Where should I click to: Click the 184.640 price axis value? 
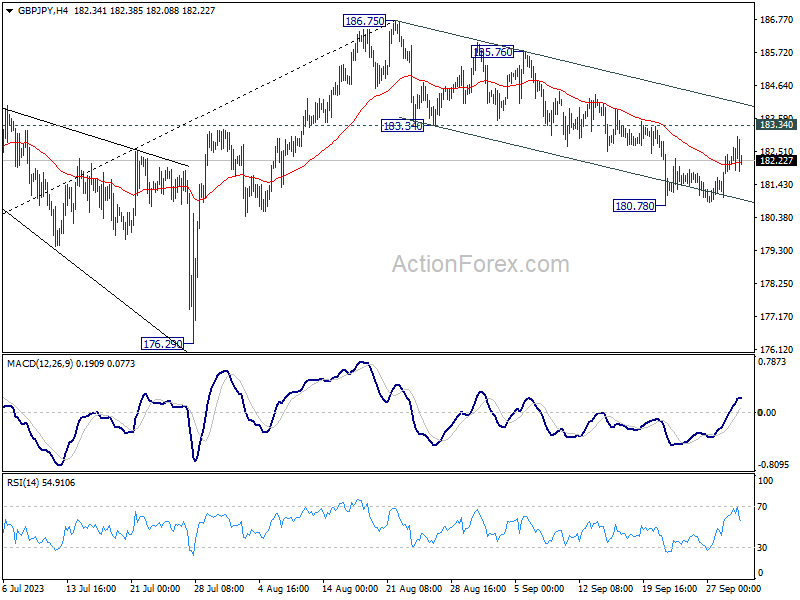point(777,86)
